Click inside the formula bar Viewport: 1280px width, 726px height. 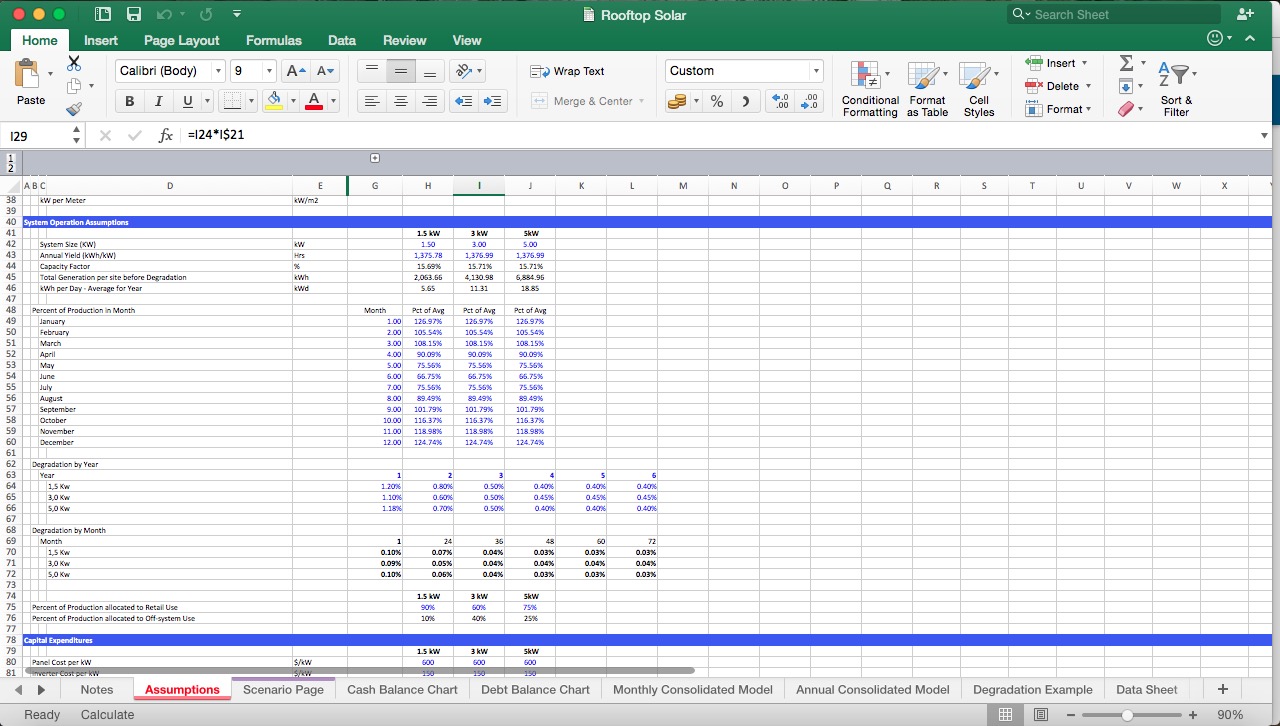coord(400,134)
